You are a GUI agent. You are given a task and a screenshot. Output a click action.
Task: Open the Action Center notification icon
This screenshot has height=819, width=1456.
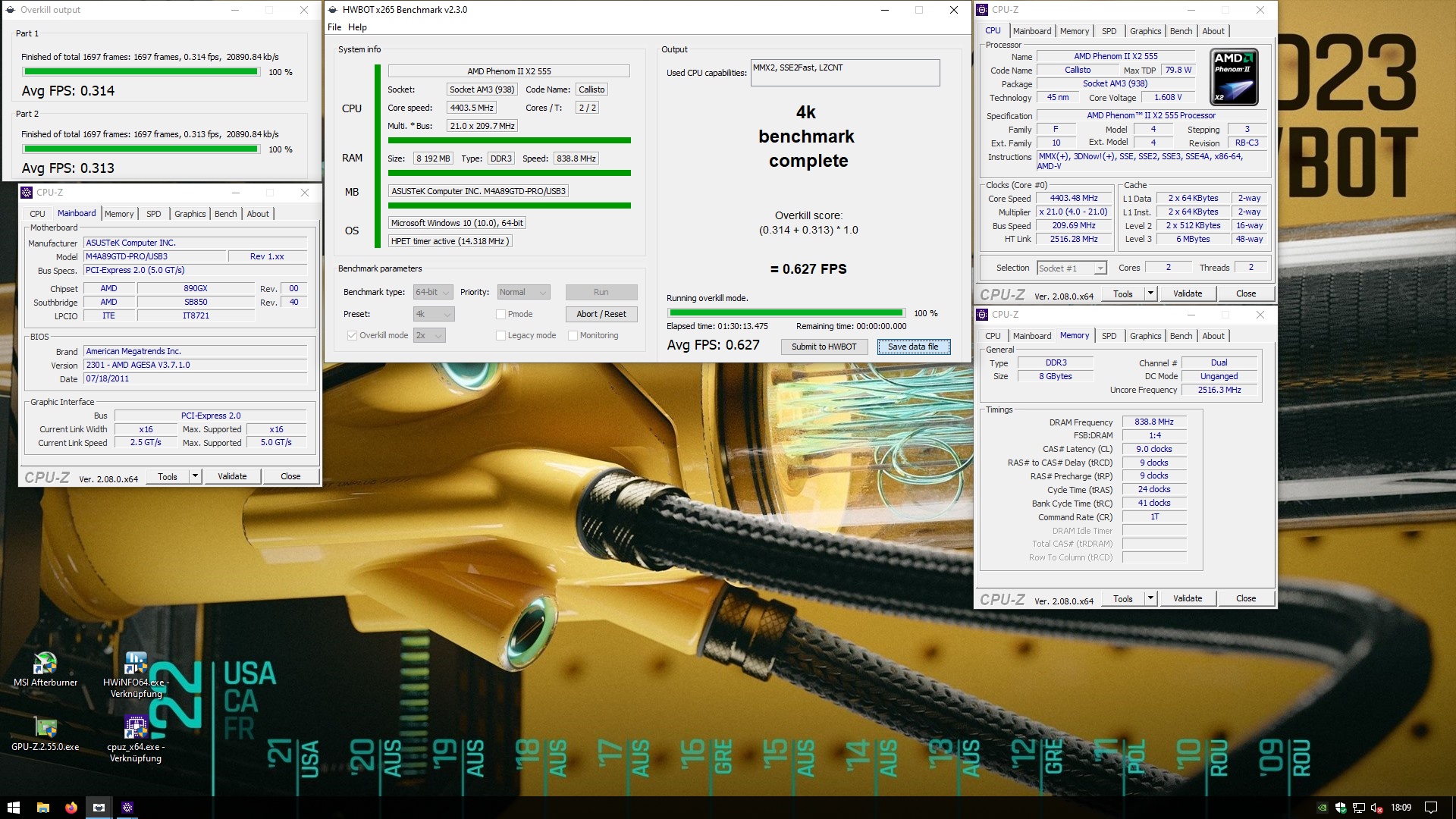pyautogui.click(x=1431, y=808)
